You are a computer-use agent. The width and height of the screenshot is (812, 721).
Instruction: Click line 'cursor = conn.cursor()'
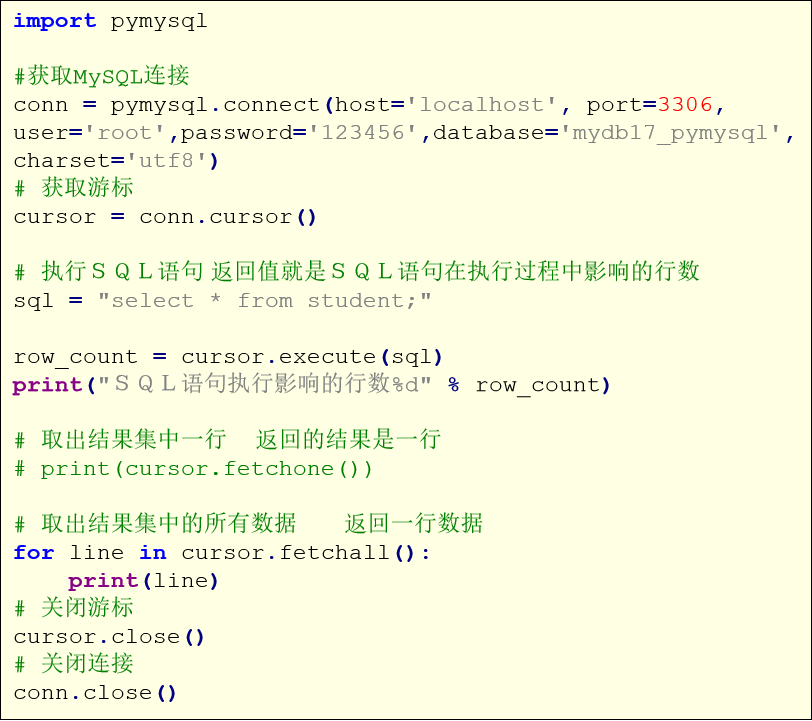pos(165,217)
